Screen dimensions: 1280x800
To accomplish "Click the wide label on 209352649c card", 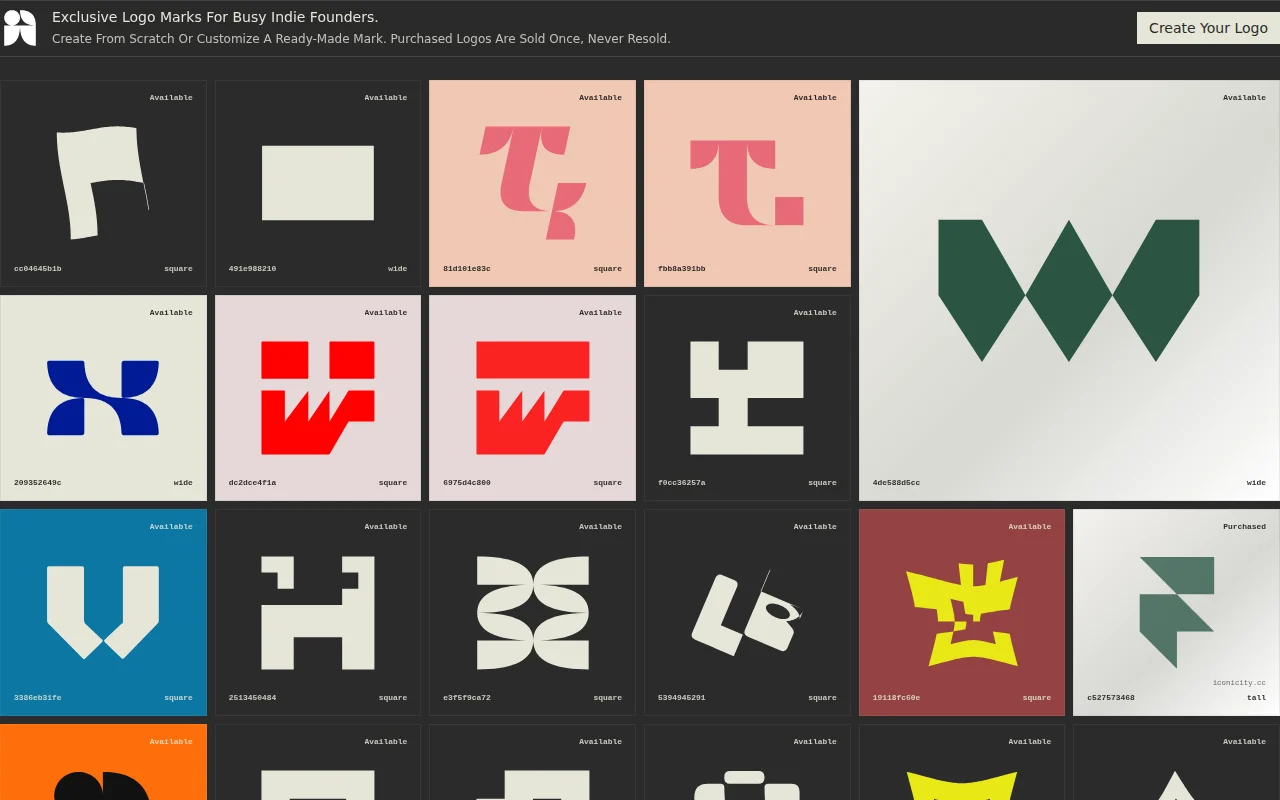I will (x=183, y=483).
